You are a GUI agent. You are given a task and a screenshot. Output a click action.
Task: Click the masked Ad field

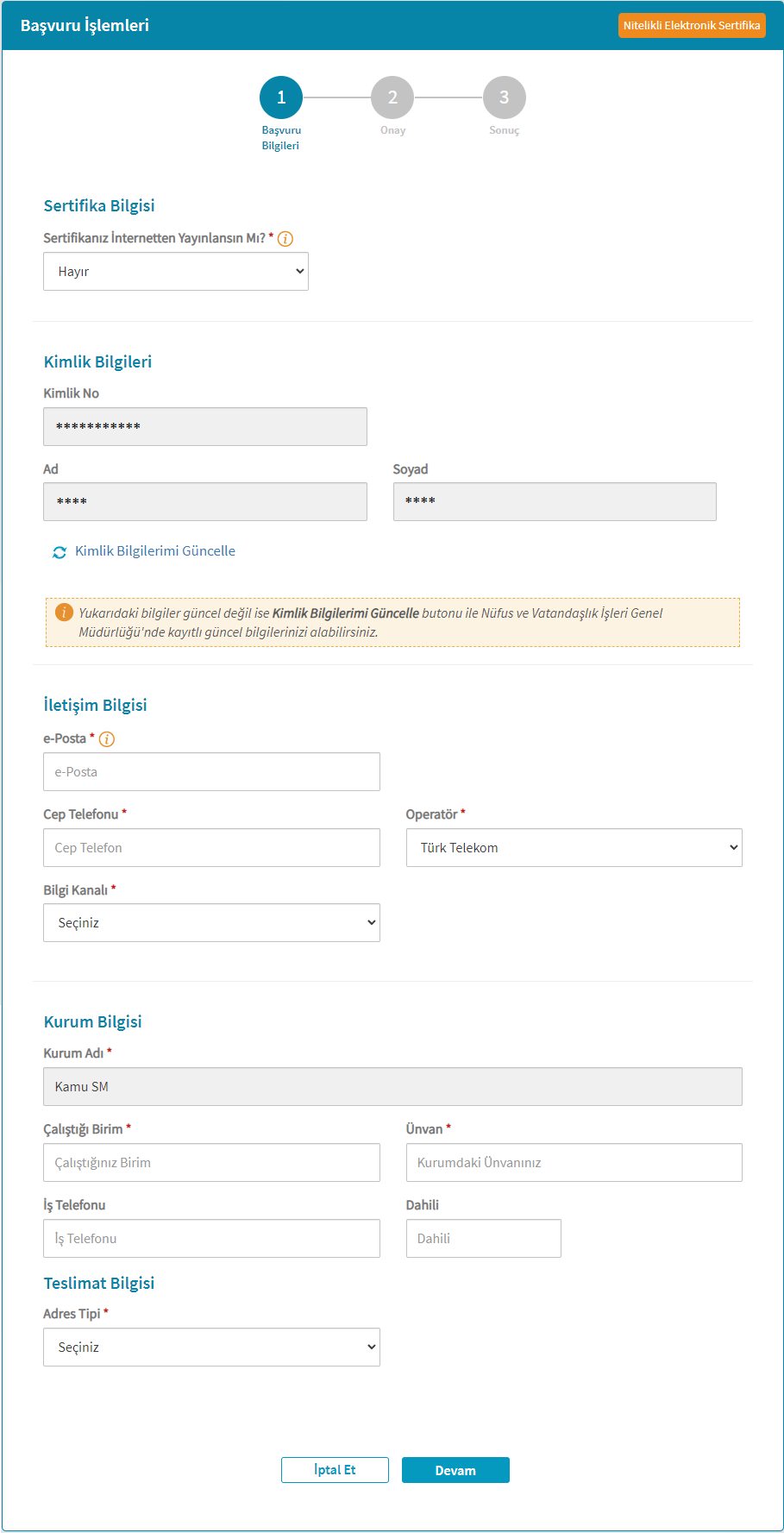pyautogui.click(x=205, y=501)
